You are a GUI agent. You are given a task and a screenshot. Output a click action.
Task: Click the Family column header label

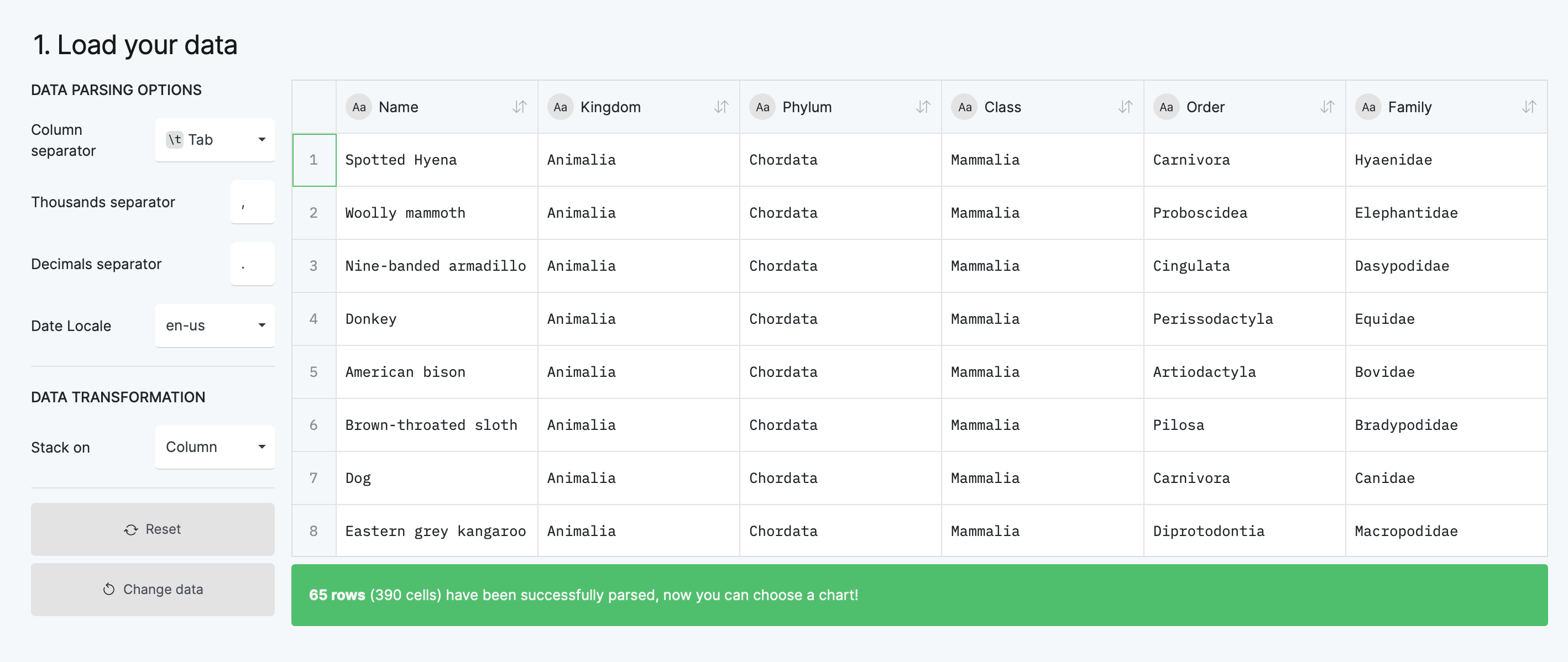1410,107
